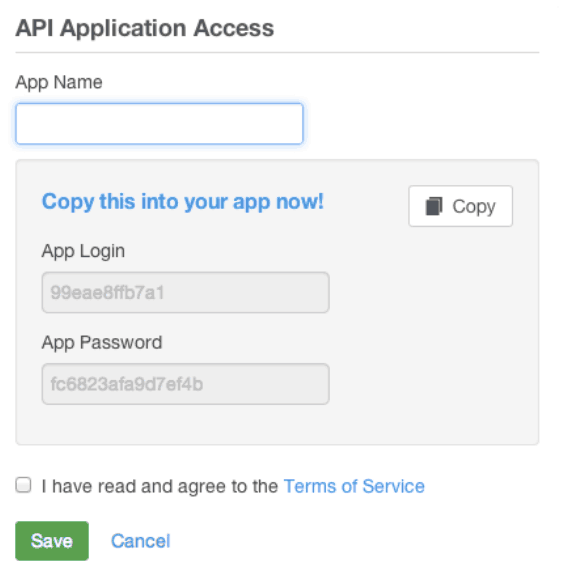Click the App Login label
Screen dimensions: 575x576
83,252
